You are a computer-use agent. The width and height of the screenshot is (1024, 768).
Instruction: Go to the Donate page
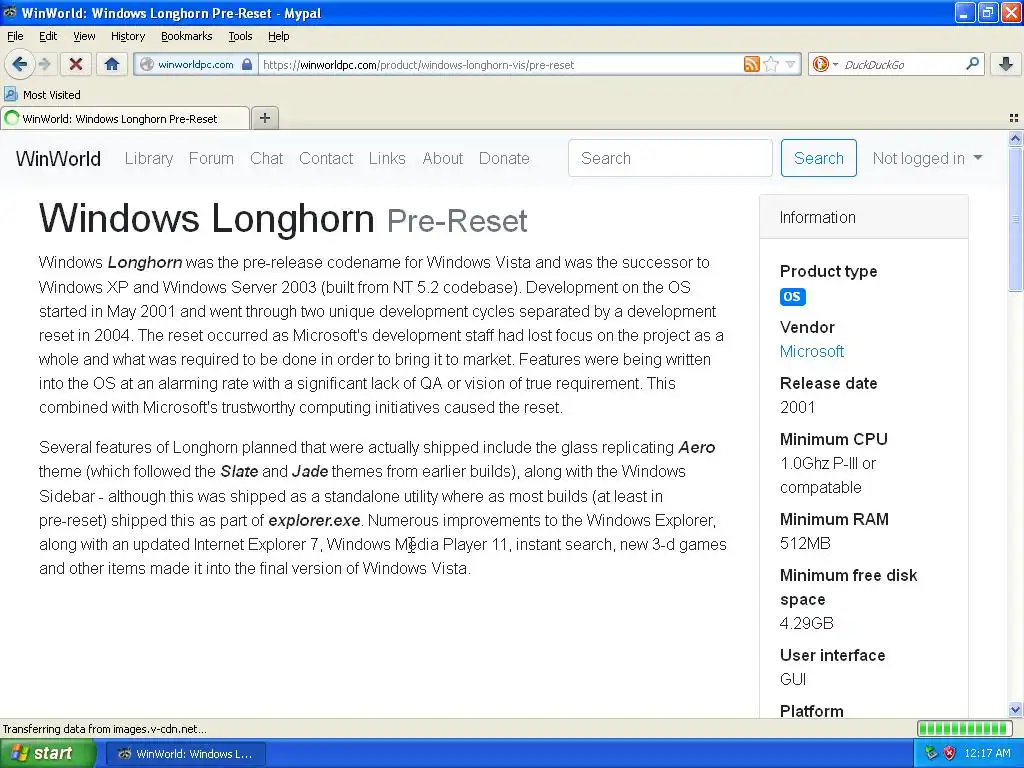(x=504, y=159)
